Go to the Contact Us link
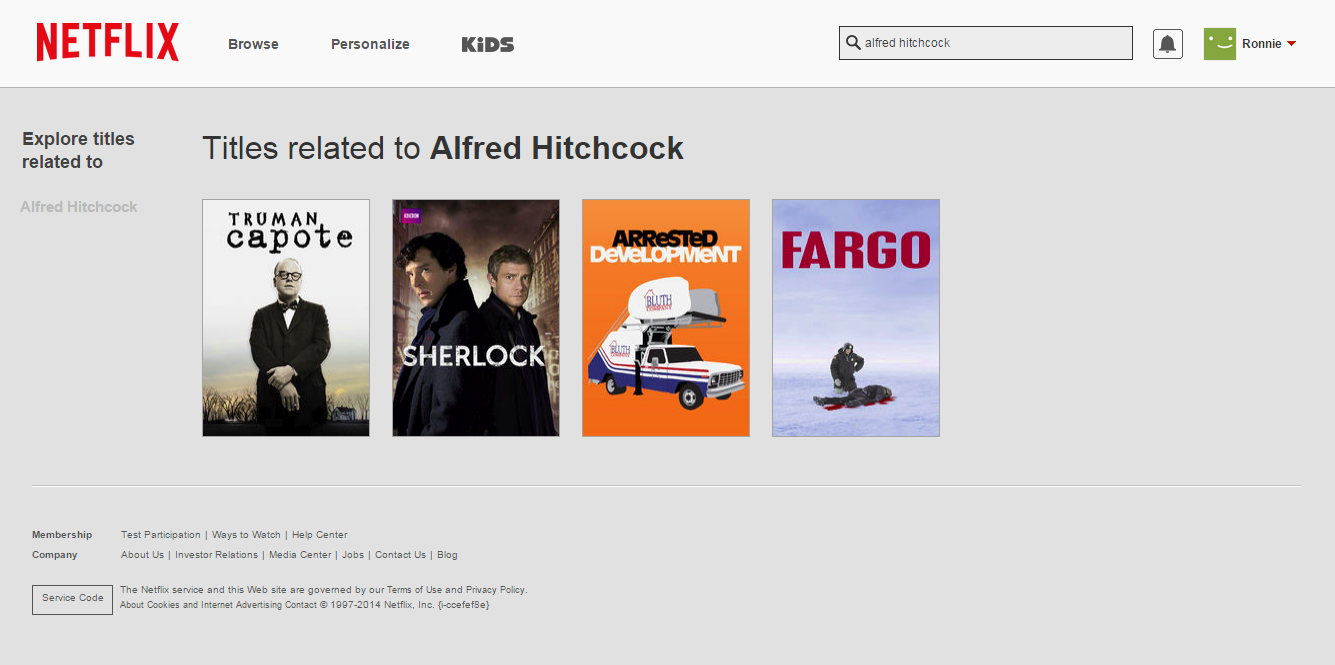 (400, 555)
